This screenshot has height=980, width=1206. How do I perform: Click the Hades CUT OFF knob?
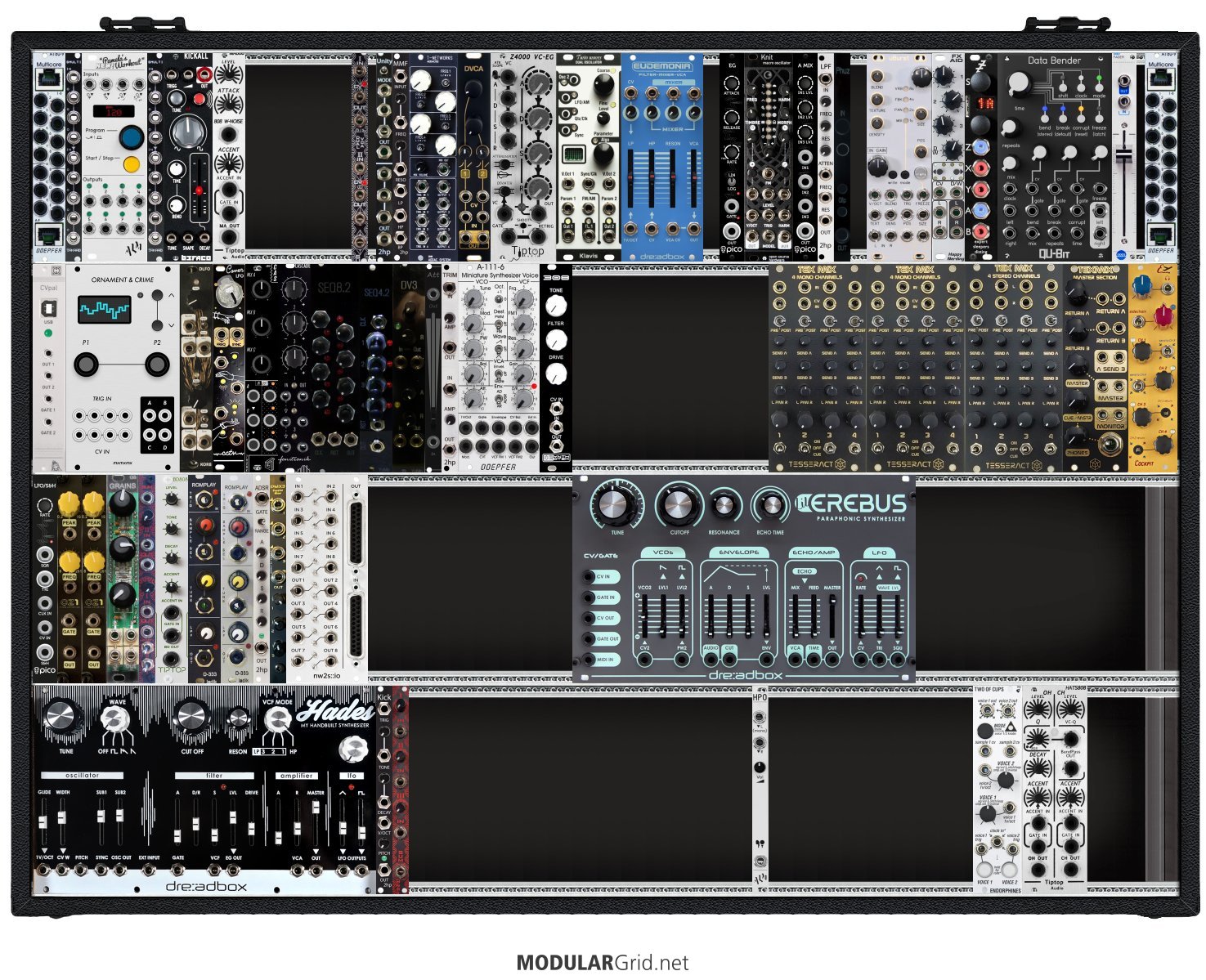pos(192,717)
